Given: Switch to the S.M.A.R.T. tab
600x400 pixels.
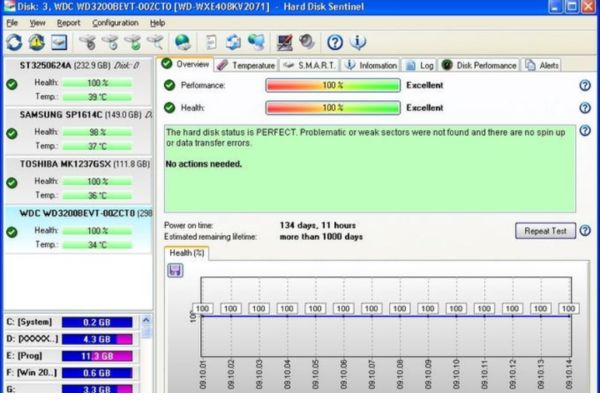Looking at the screenshot, I should pyautogui.click(x=310, y=65).
